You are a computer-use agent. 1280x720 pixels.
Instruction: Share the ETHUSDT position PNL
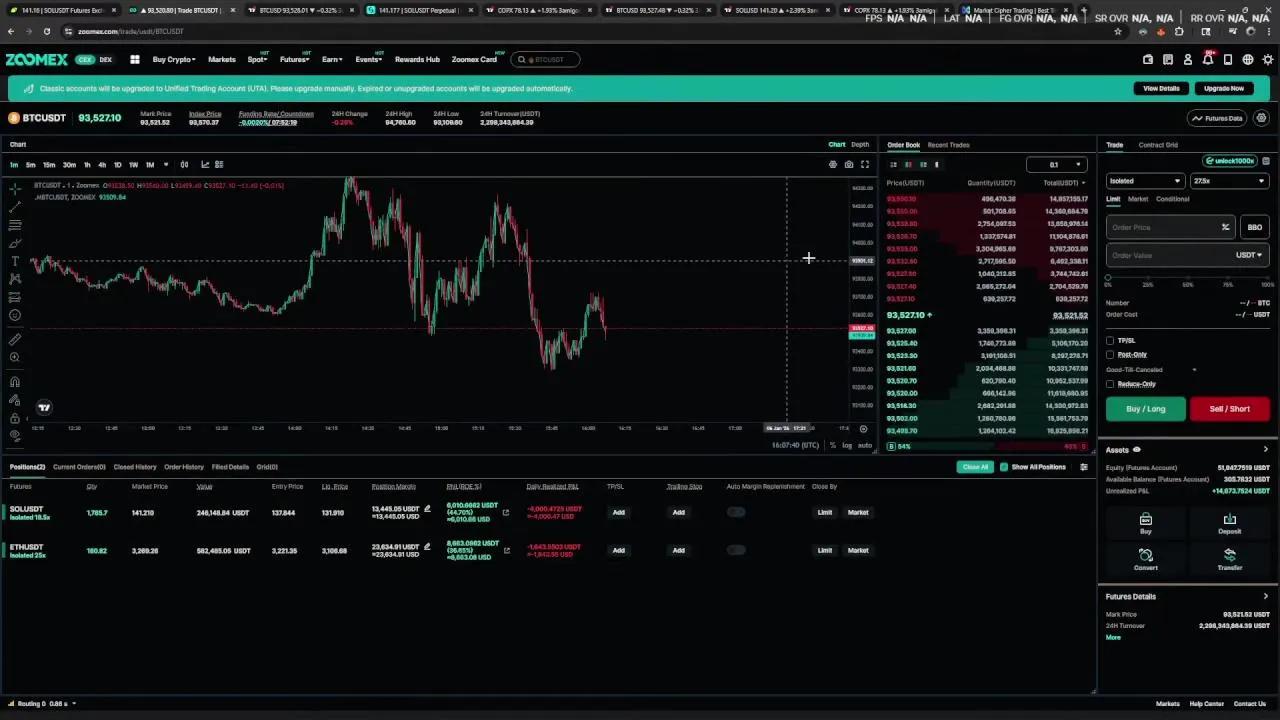506,550
